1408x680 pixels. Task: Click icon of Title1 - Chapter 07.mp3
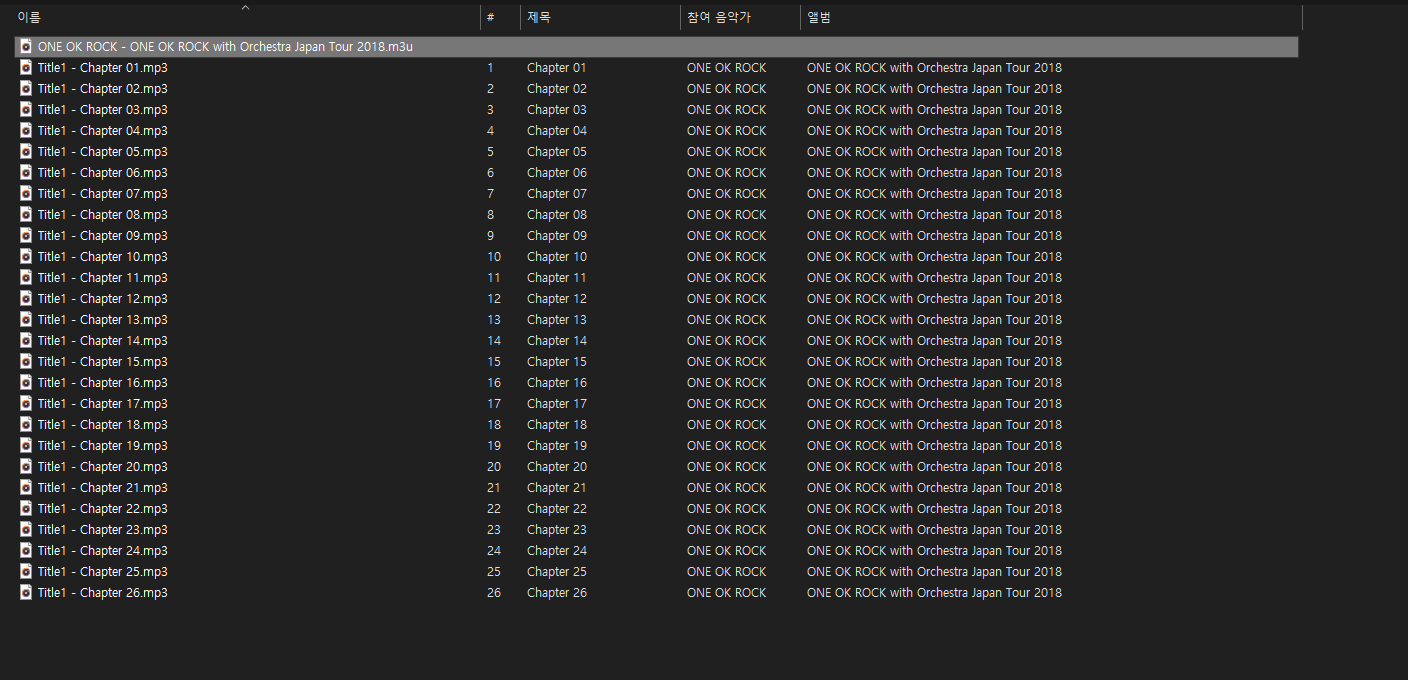[x=26, y=194]
